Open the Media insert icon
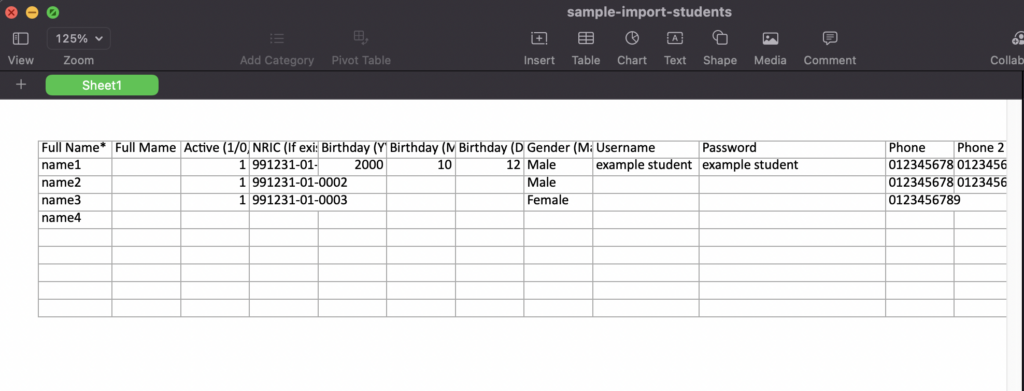 770,39
